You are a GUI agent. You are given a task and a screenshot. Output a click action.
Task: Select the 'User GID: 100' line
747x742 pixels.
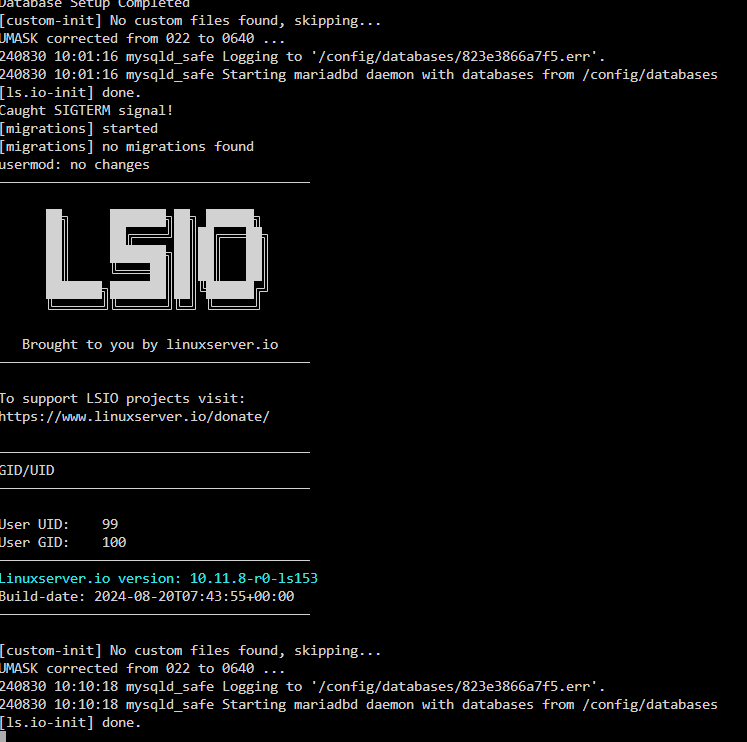[63, 542]
